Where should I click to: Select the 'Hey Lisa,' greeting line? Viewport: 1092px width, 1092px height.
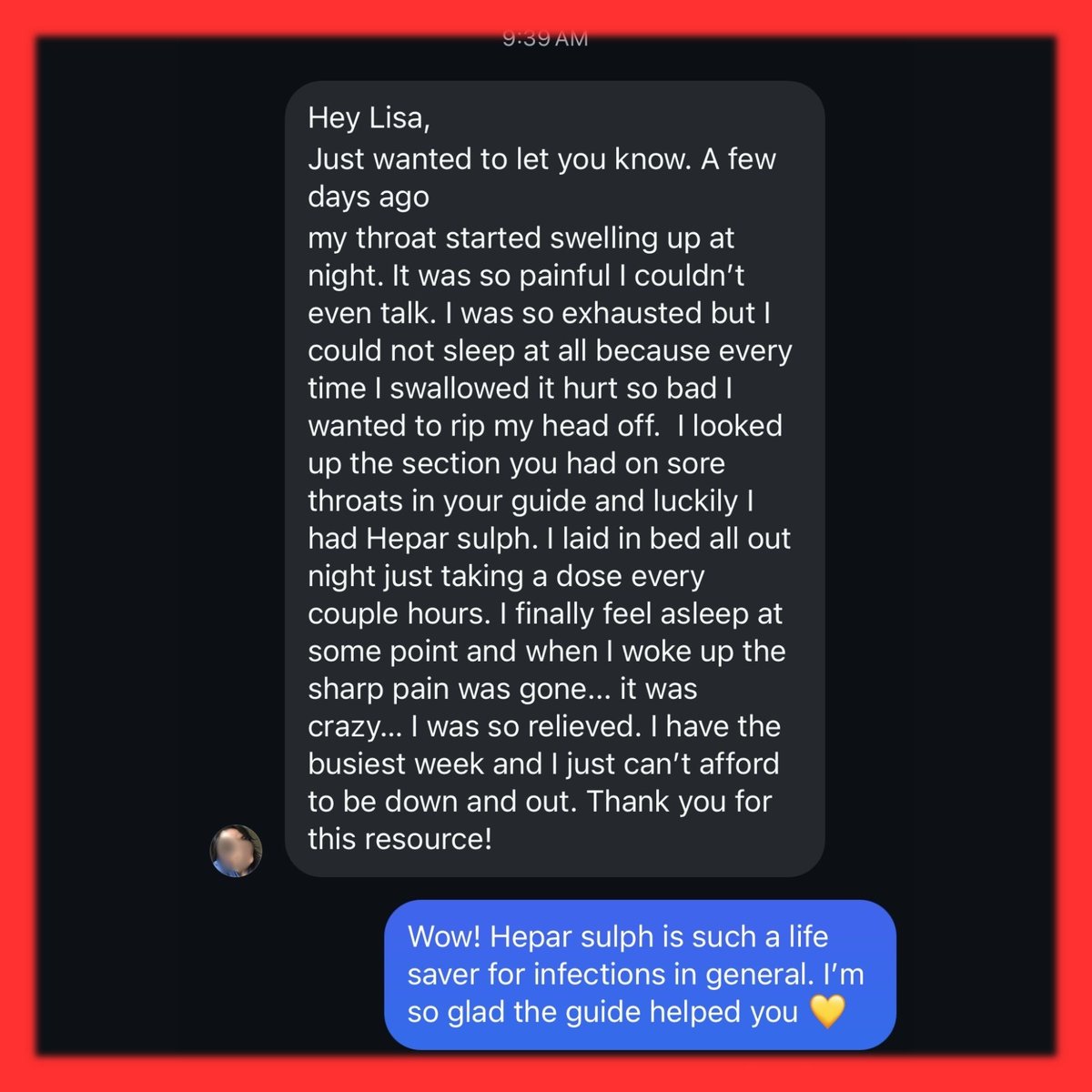click(369, 118)
